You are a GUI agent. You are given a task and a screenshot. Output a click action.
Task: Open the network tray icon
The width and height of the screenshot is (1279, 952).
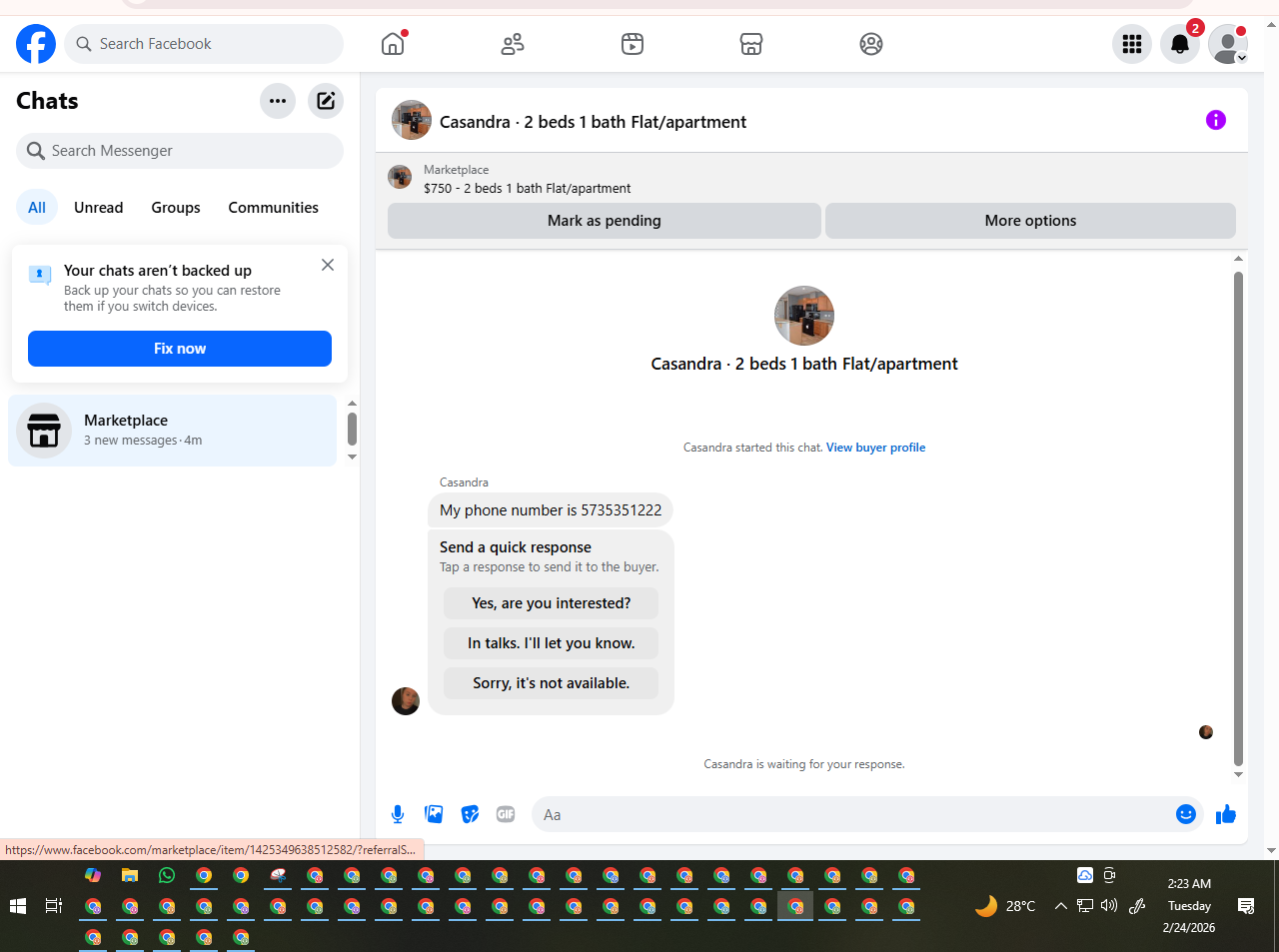click(x=1085, y=906)
